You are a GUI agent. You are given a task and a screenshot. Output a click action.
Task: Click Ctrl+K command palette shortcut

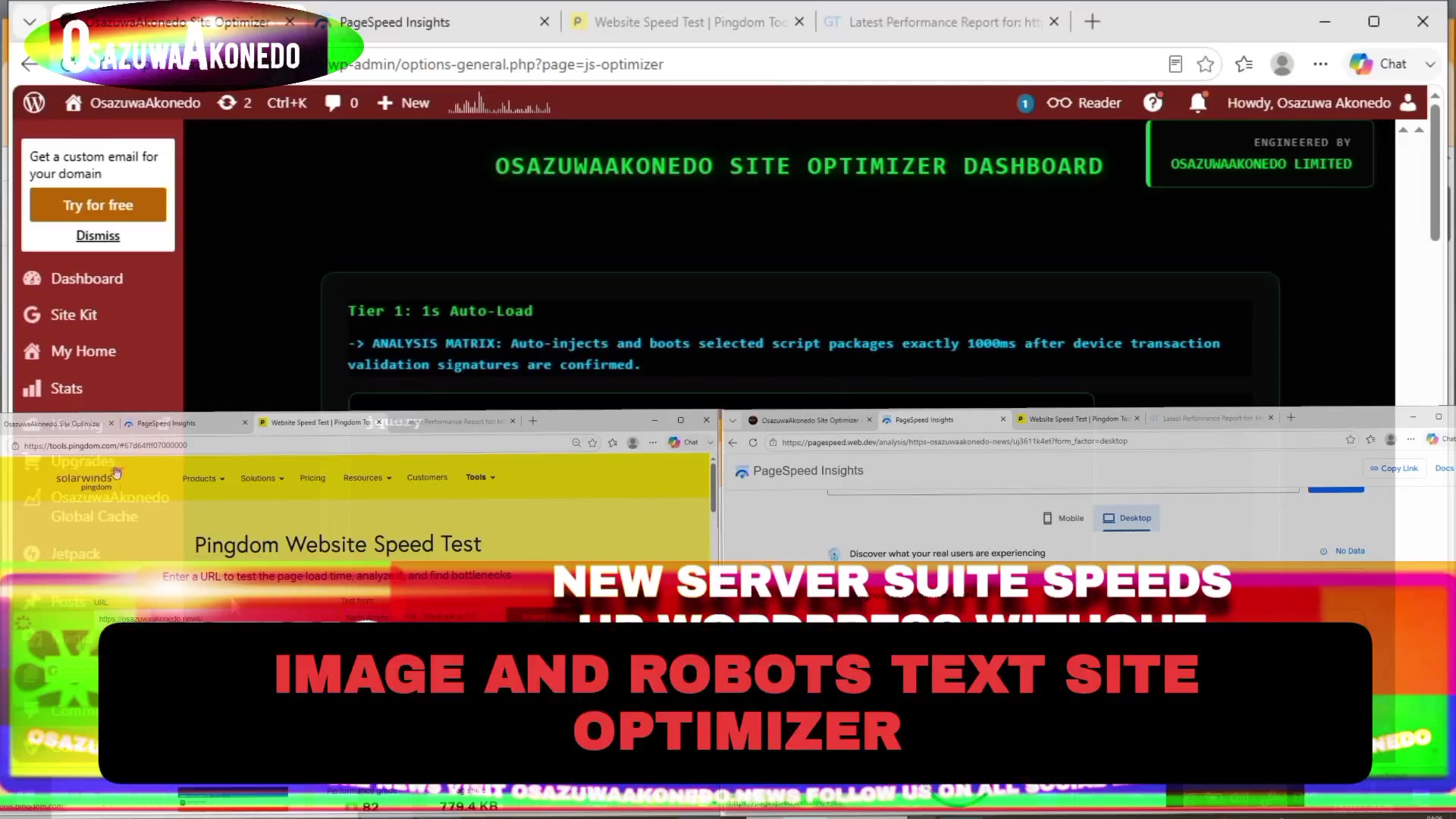click(287, 102)
